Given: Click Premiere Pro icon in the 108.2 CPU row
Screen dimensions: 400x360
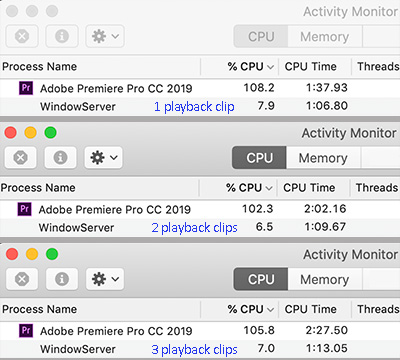Looking at the screenshot, I should click(x=26, y=88).
